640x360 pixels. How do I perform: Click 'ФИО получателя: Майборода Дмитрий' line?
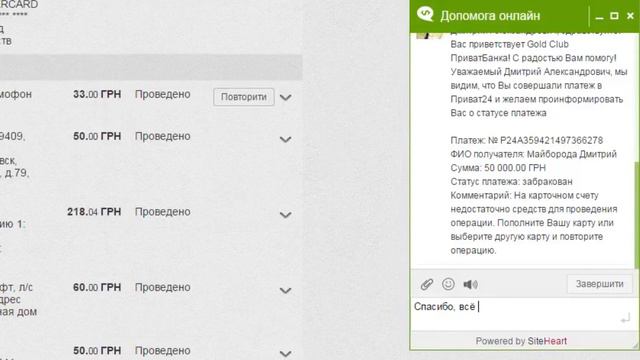point(533,154)
